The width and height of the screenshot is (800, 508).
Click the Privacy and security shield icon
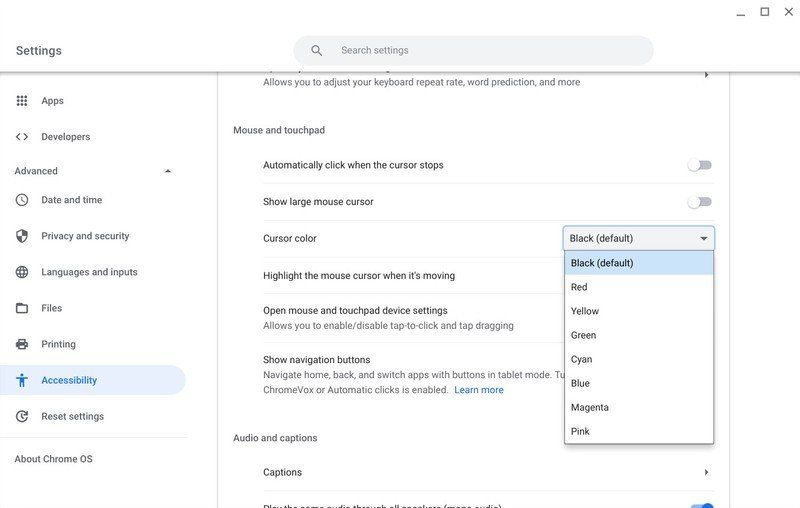point(22,236)
